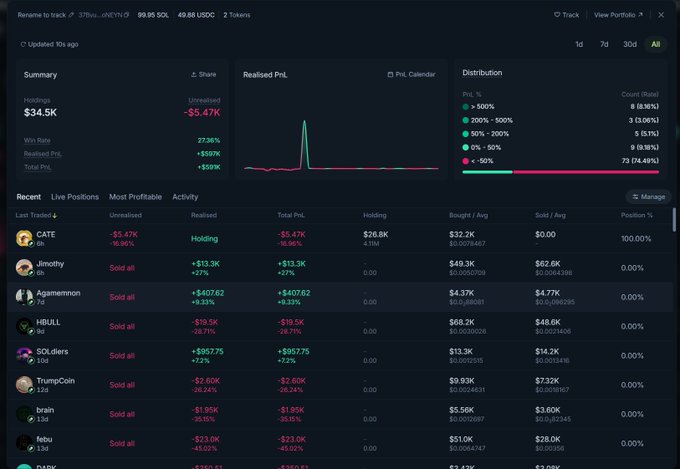Sort by the Sold / Avg column header
Image resolution: width=680 pixels, height=469 pixels.
(550, 215)
